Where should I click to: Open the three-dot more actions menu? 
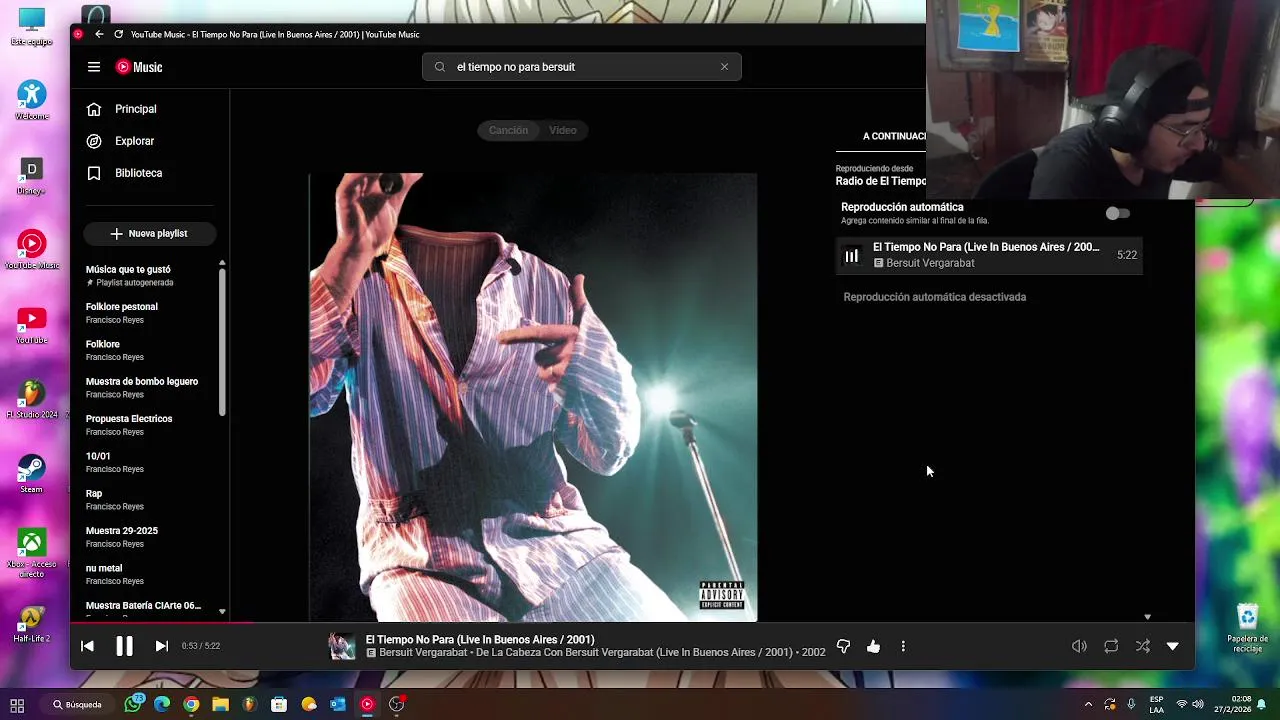pos(903,646)
